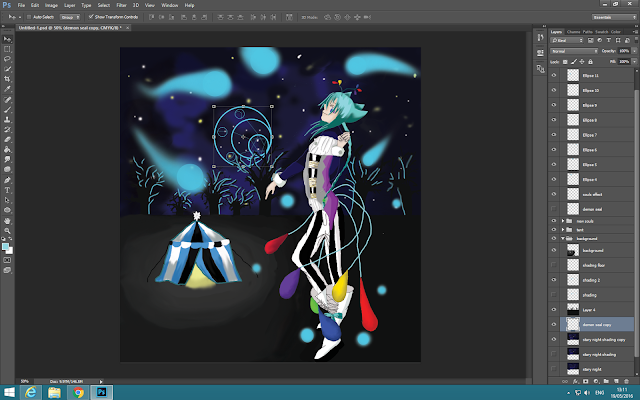Open the Fill slider dropdown arrow
Screen dimensions: 640x400
pos(634,62)
